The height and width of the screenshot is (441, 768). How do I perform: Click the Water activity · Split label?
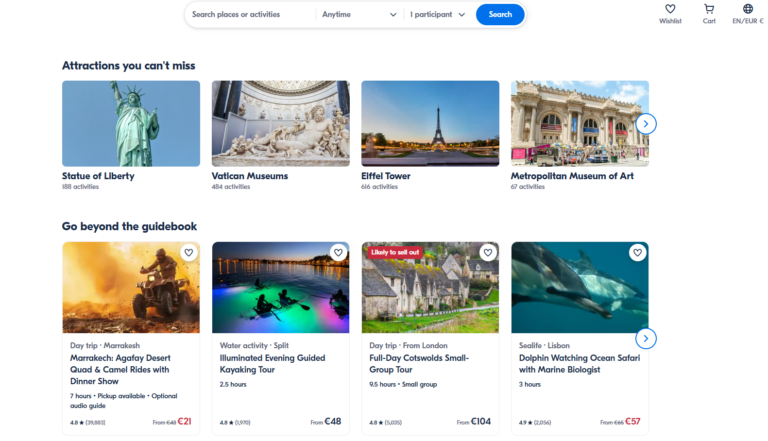[x=254, y=345]
